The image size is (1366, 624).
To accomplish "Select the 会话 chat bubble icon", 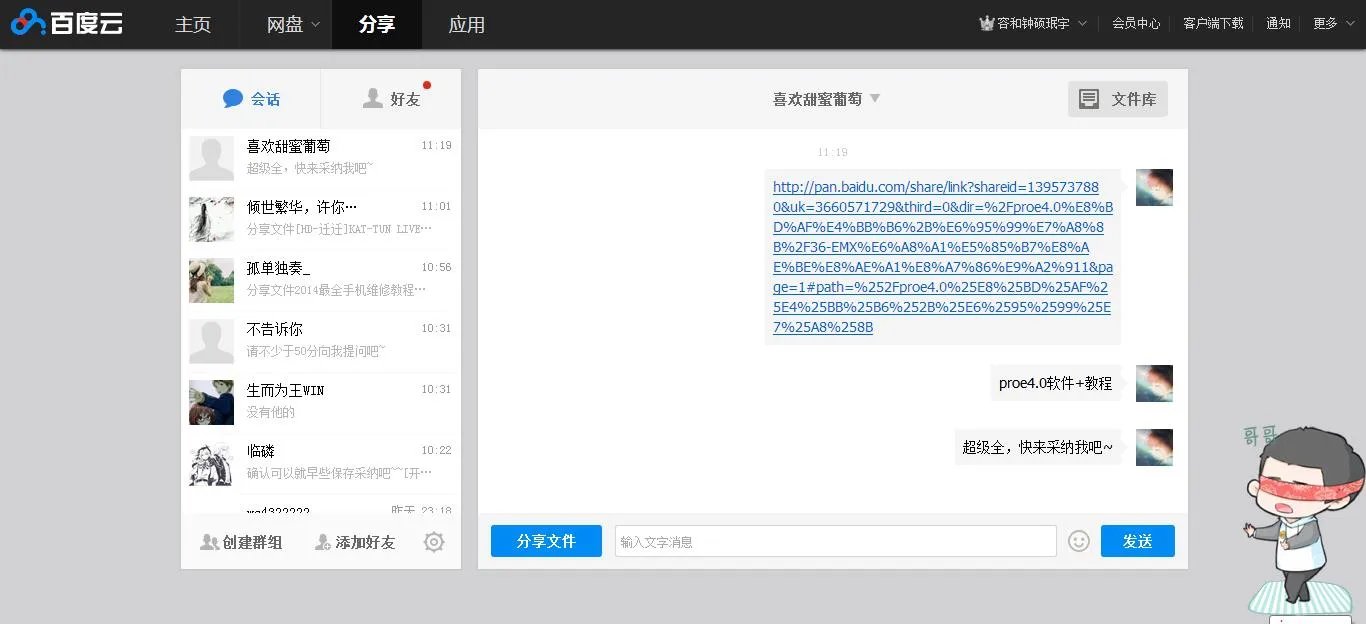I will point(232,97).
